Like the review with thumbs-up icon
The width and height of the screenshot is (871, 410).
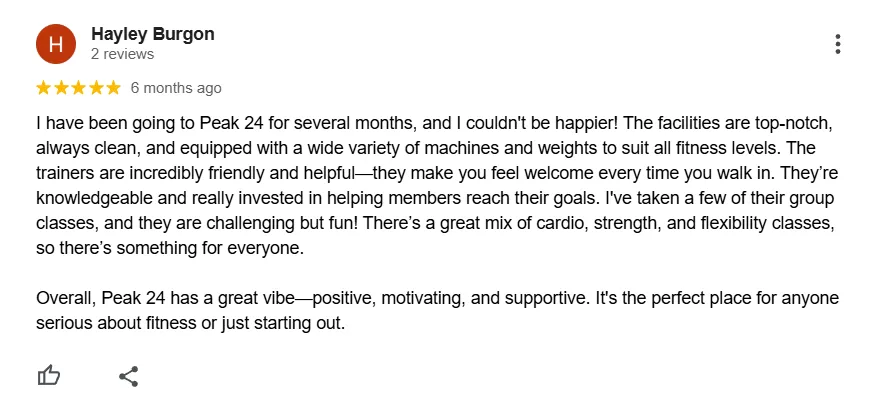point(49,376)
